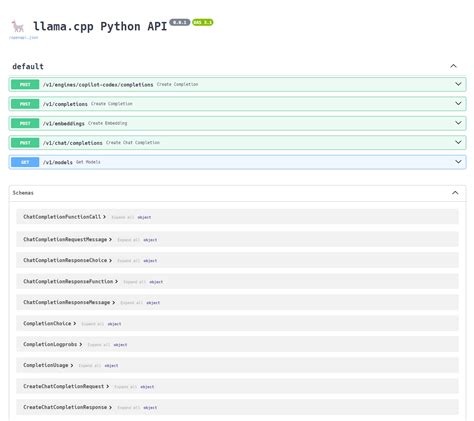
Task: Expand the /v1/embeddings endpoint arrow
Action: coord(458,123)
